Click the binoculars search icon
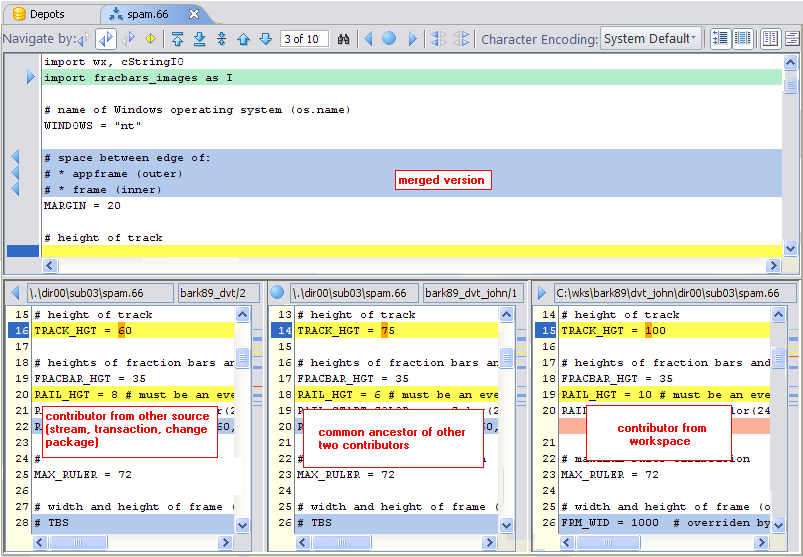The width and height of the screenshot is (803, 557). click(x=343, y=39)
